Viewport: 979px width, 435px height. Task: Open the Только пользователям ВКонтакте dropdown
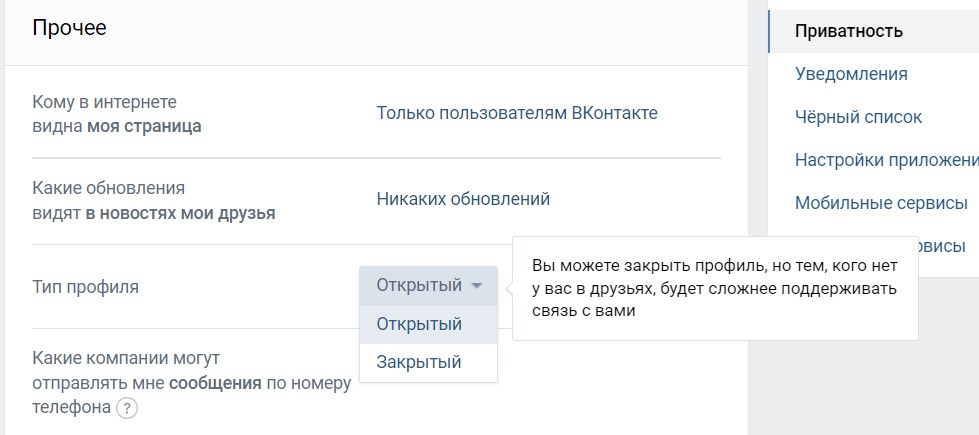(516, 113)
